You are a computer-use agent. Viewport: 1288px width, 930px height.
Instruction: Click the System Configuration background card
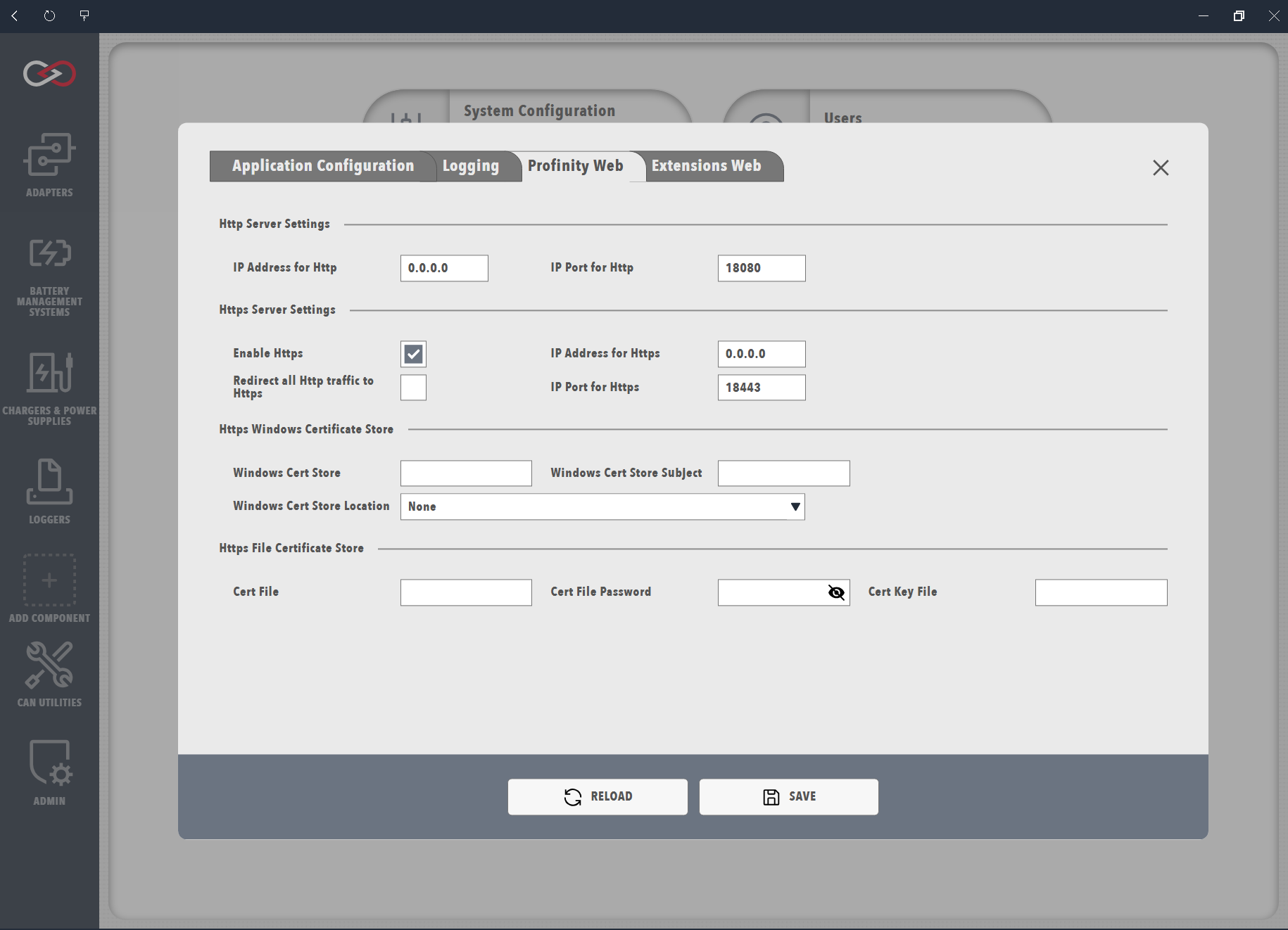coord(526,107)
